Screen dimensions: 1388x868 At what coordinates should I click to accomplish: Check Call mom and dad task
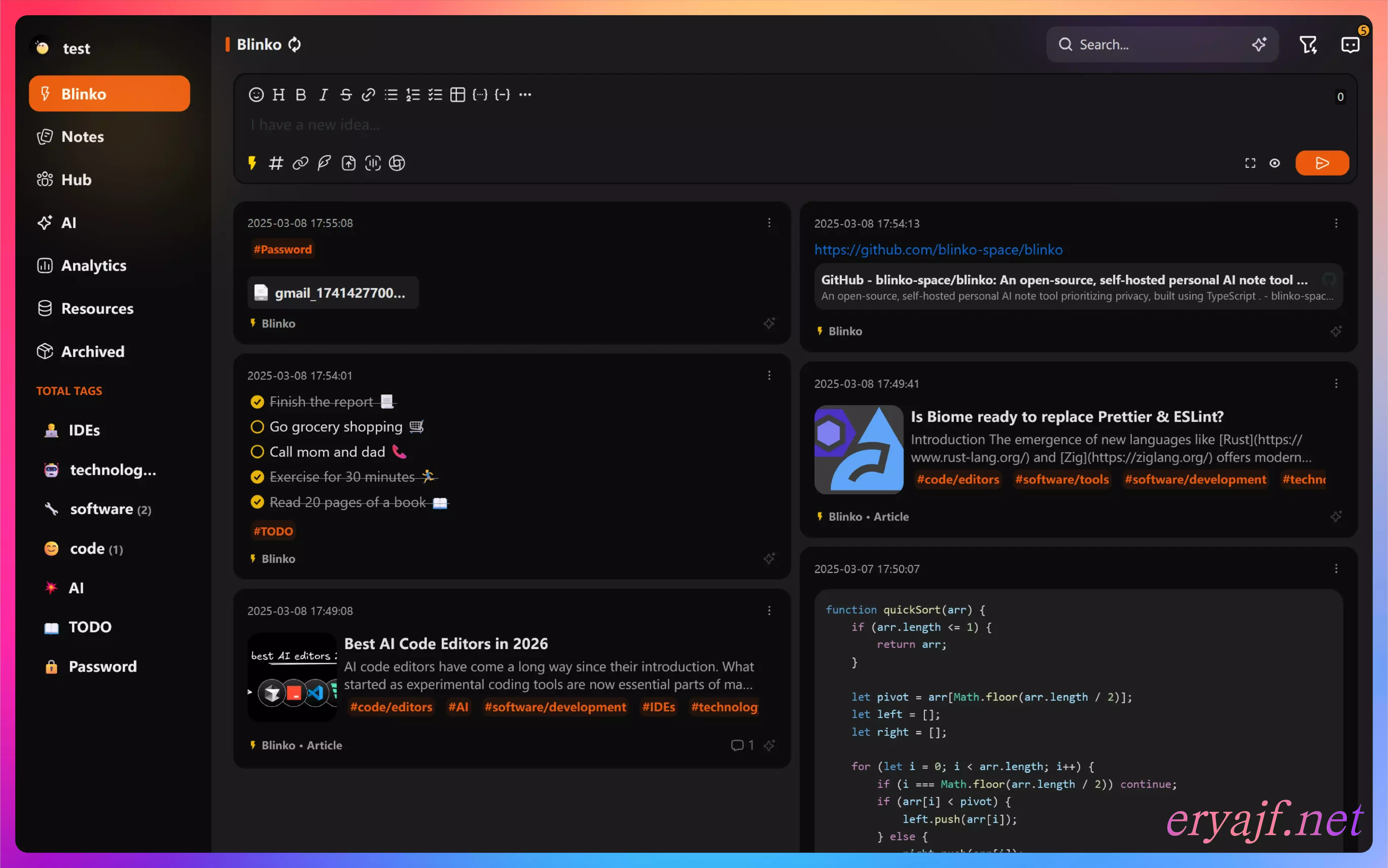(257, 452)
